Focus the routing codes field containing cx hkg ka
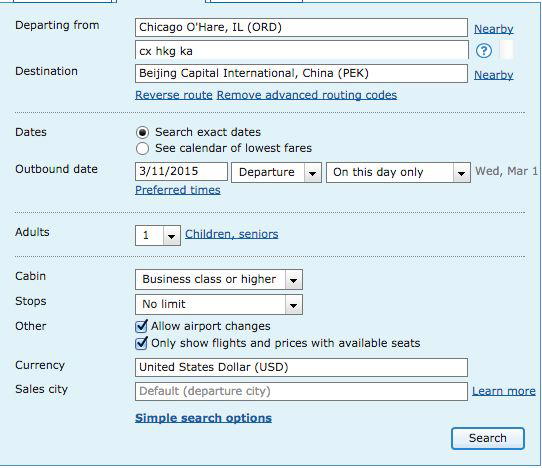This screenshot has height=468, width=542. (301, 51)
